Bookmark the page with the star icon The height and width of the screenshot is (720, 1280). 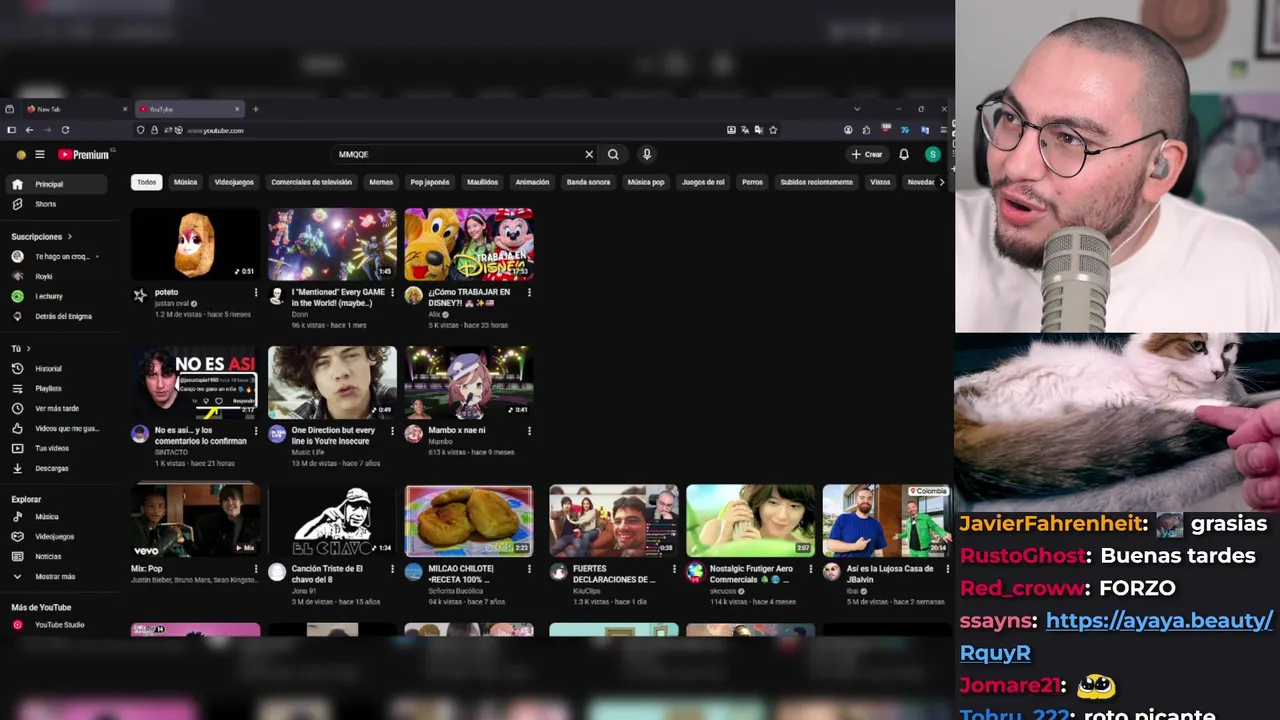click(x=773, y=130)
